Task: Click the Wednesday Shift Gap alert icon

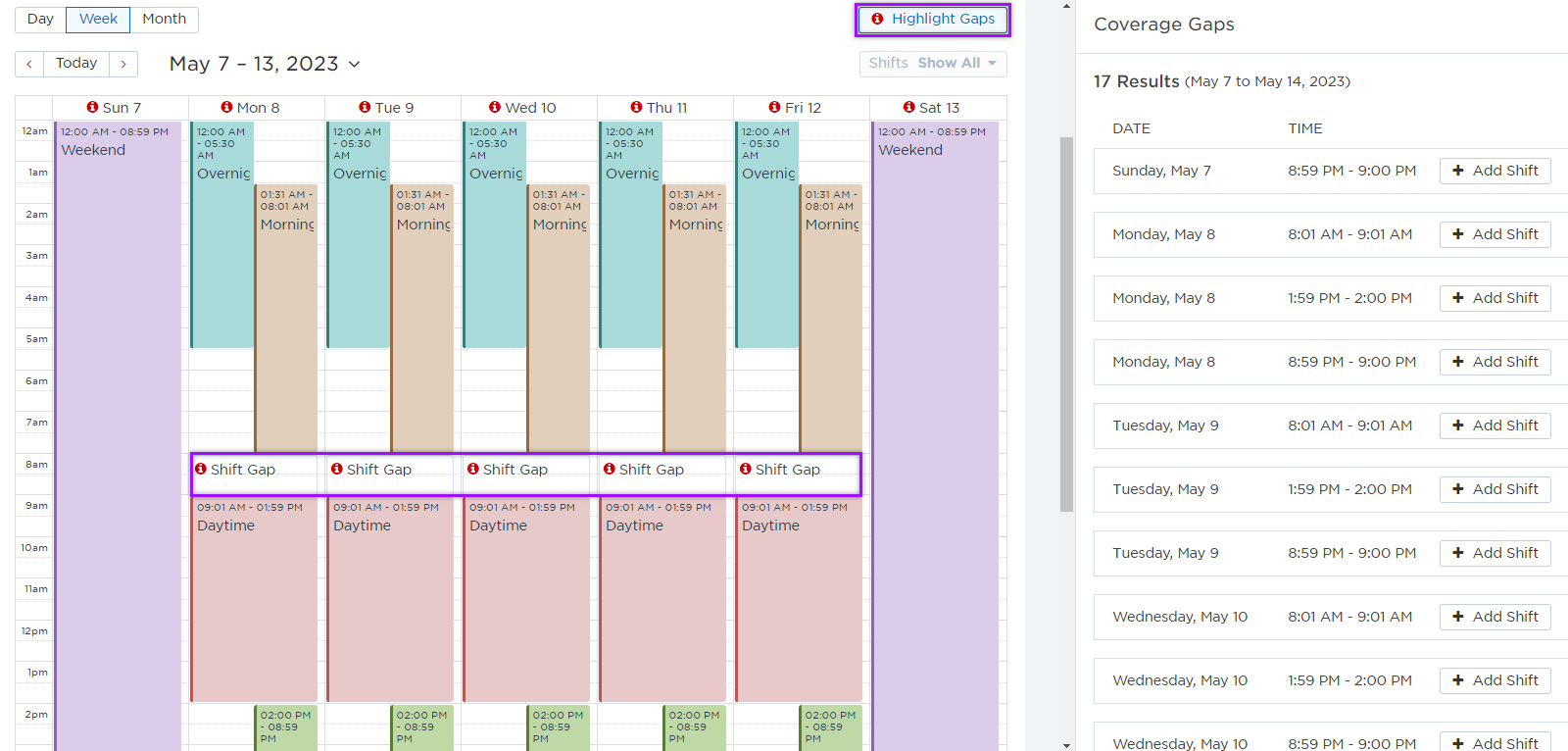Action: [473, 469]
